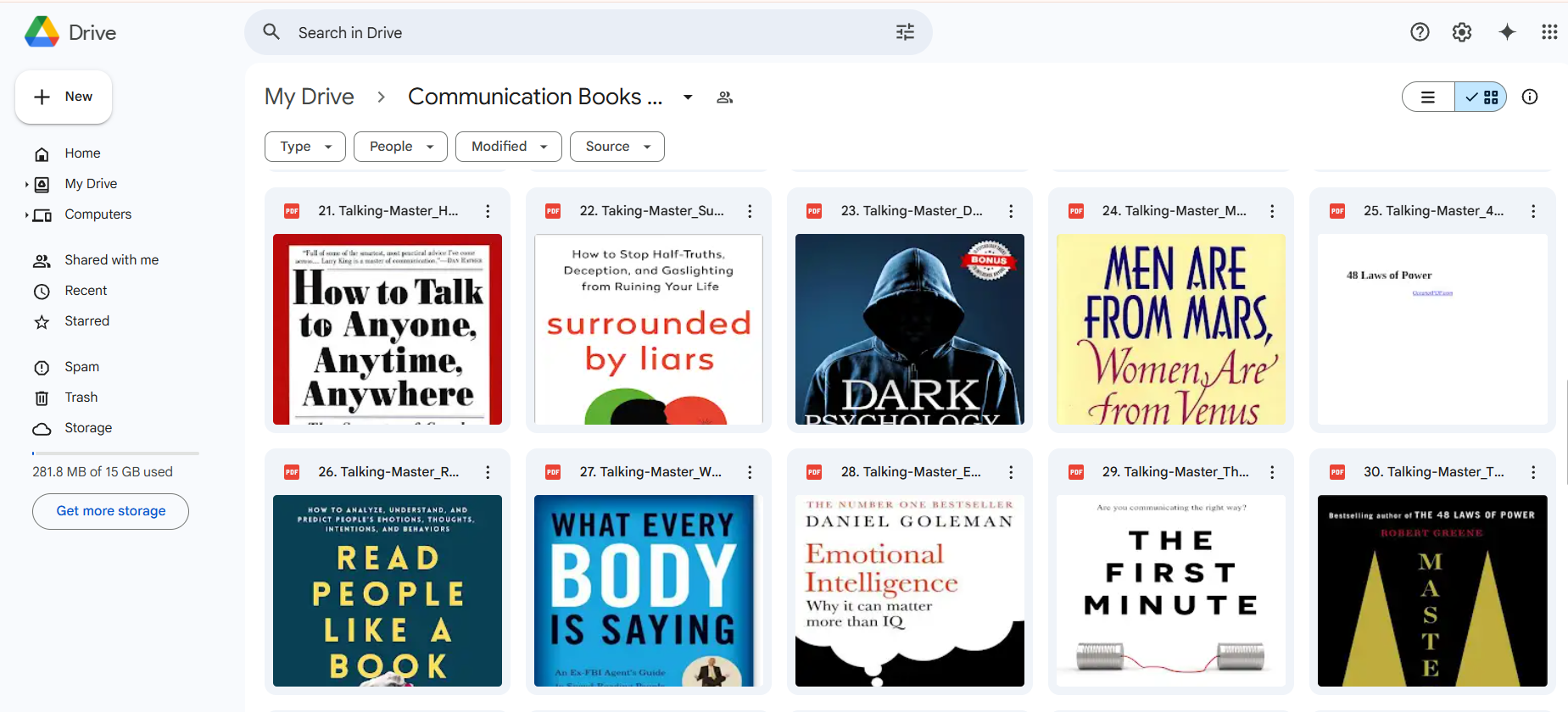
Task: Navigate to My Drive breadcrumb
Action: point(309,97)
